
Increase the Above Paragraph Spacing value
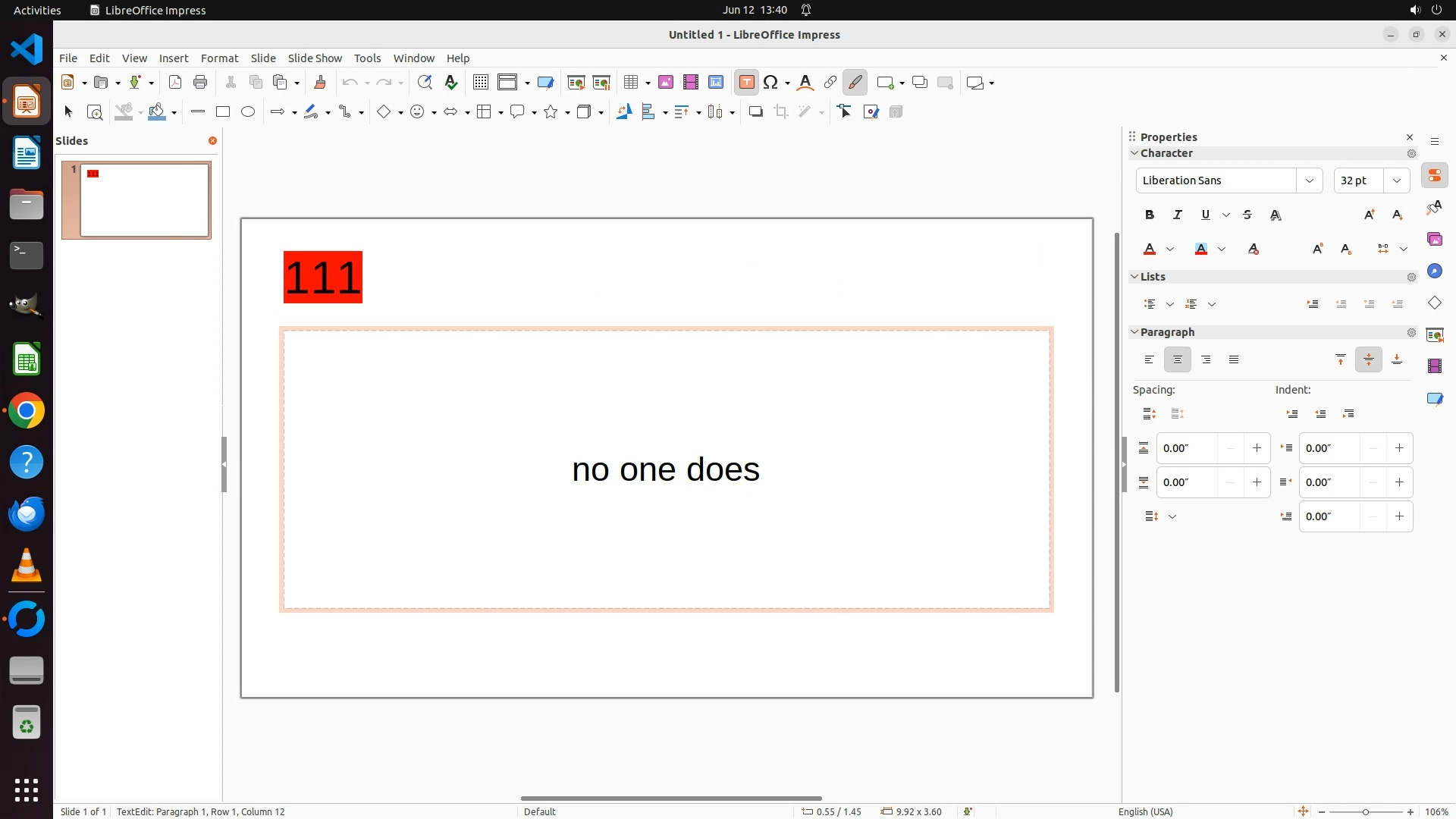click(x=1257, y=448)
